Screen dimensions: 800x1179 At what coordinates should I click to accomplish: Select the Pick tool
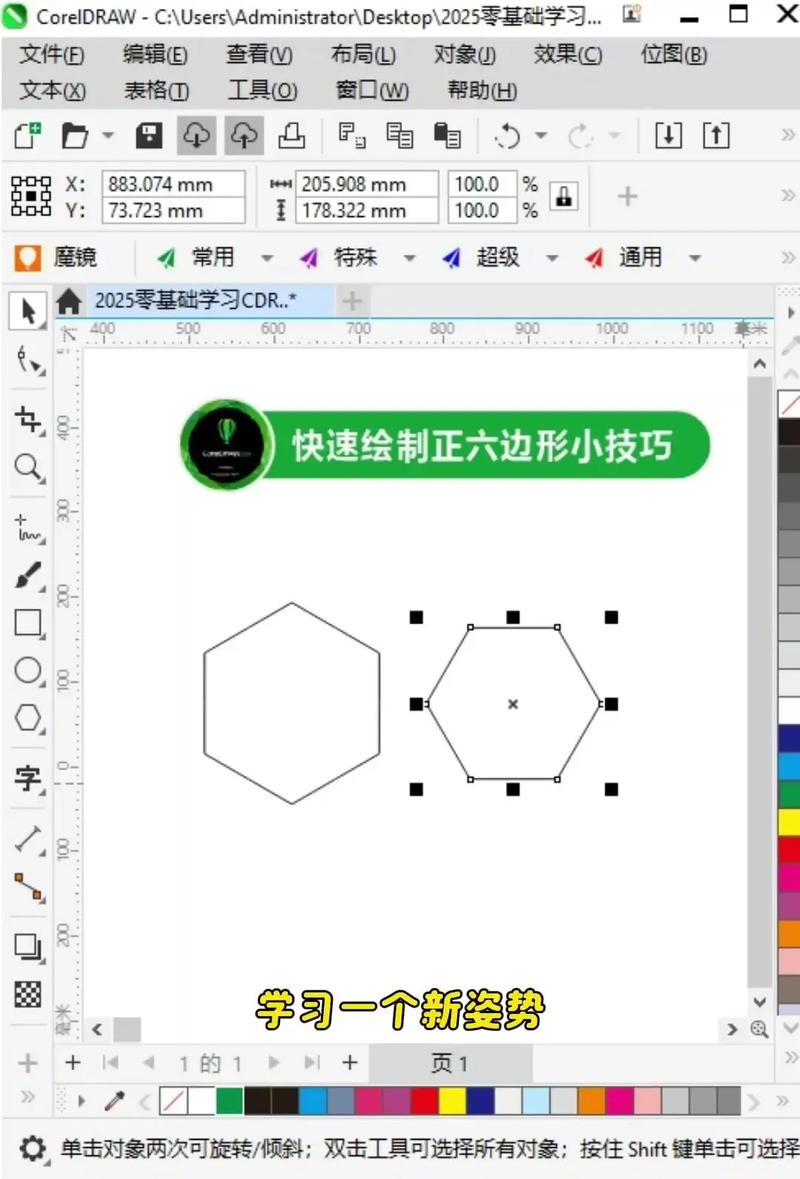point(28,312)
